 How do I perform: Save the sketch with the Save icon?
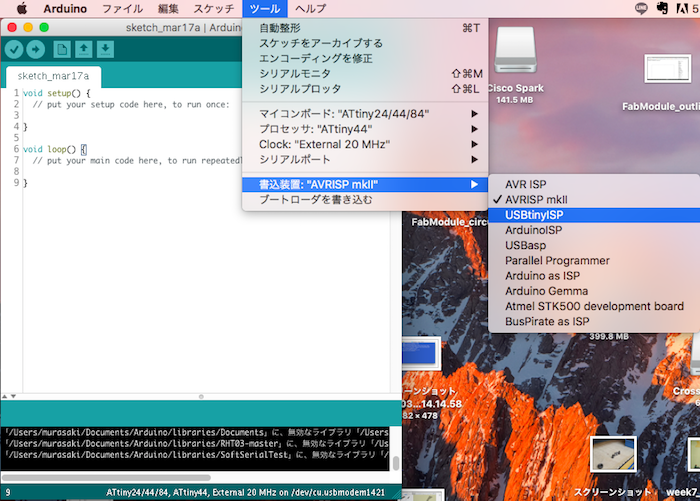pos(105,50)
